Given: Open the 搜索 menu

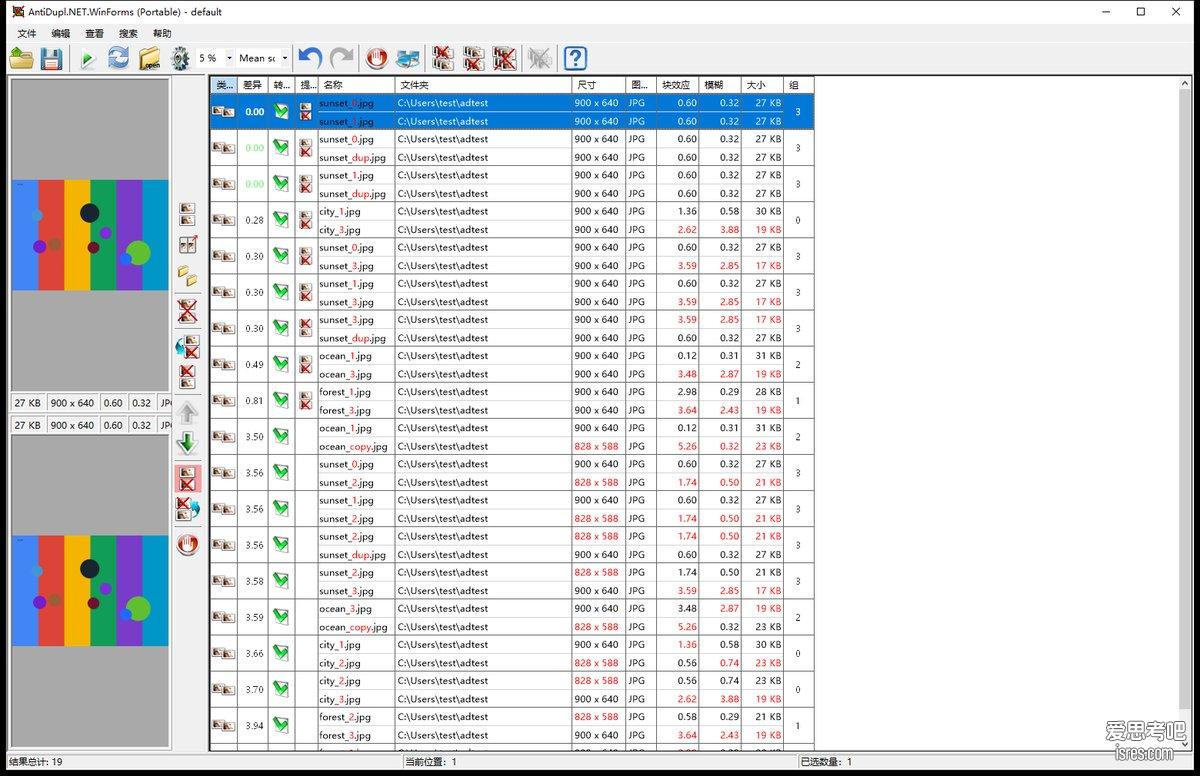Looking at the screenshot, I should tap(128, 34).
